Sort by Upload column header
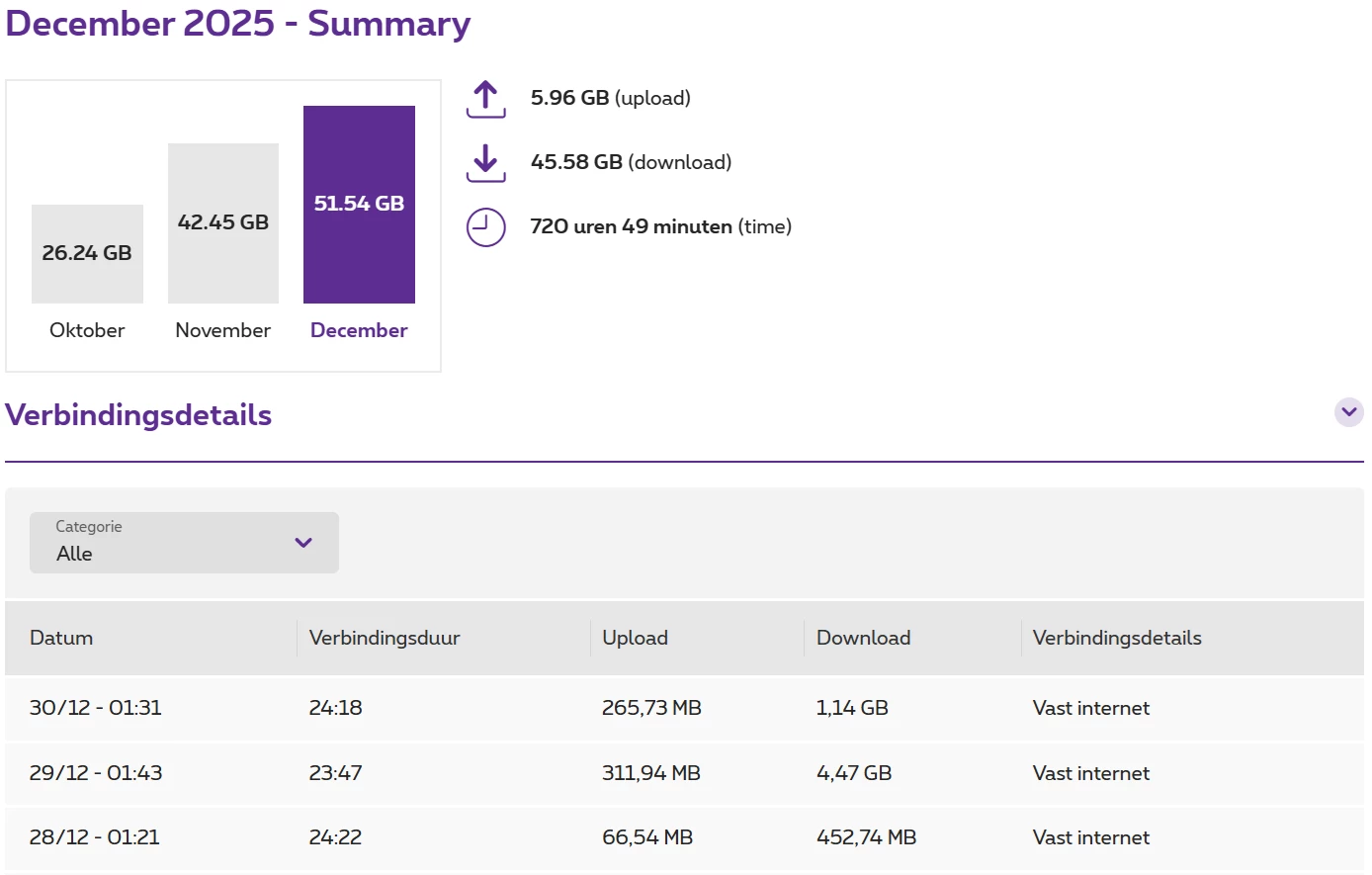 click(636, 638)
